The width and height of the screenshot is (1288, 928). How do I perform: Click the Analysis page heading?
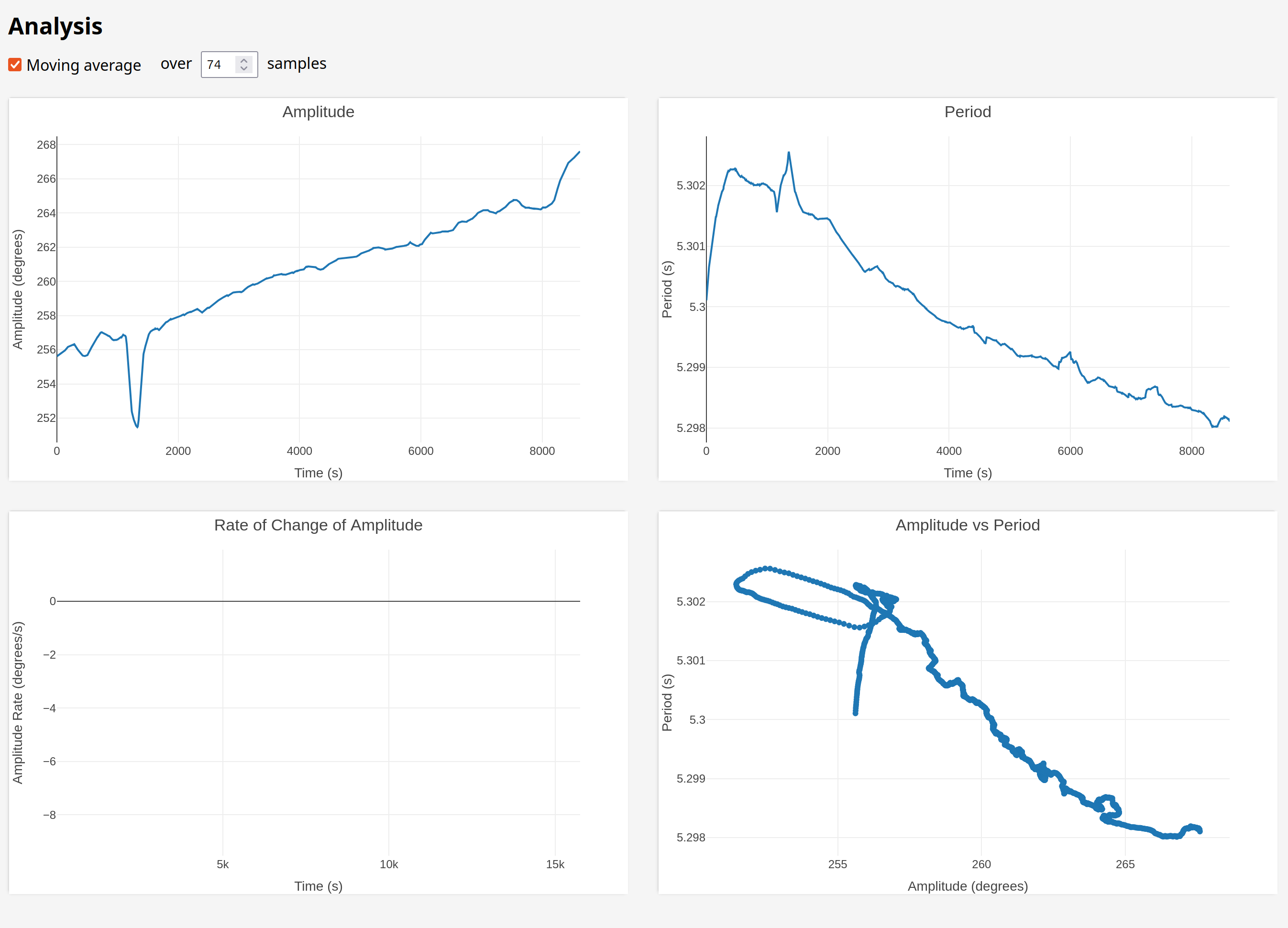coord(55,27)
